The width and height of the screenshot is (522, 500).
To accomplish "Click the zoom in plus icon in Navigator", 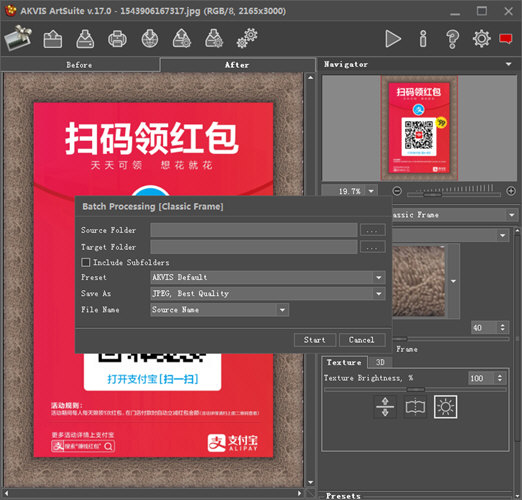I will (x=511, y=191).
